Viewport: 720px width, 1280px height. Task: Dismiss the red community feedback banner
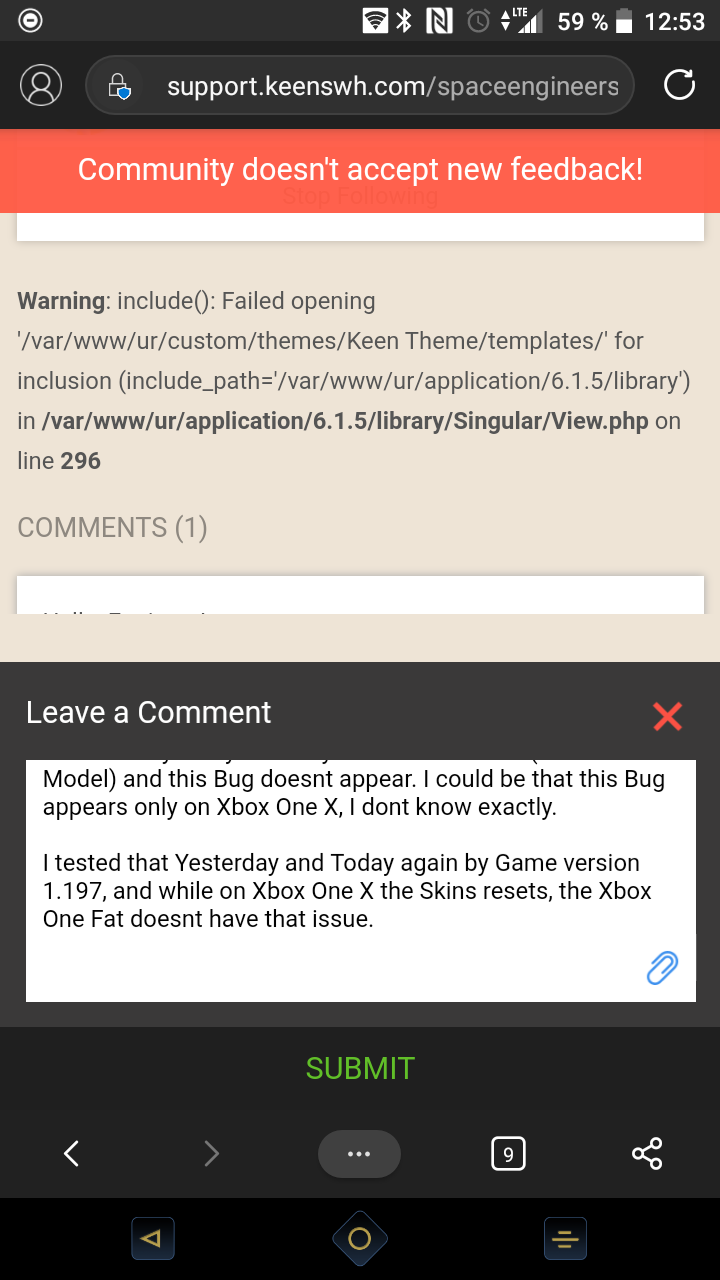point(360,170)
